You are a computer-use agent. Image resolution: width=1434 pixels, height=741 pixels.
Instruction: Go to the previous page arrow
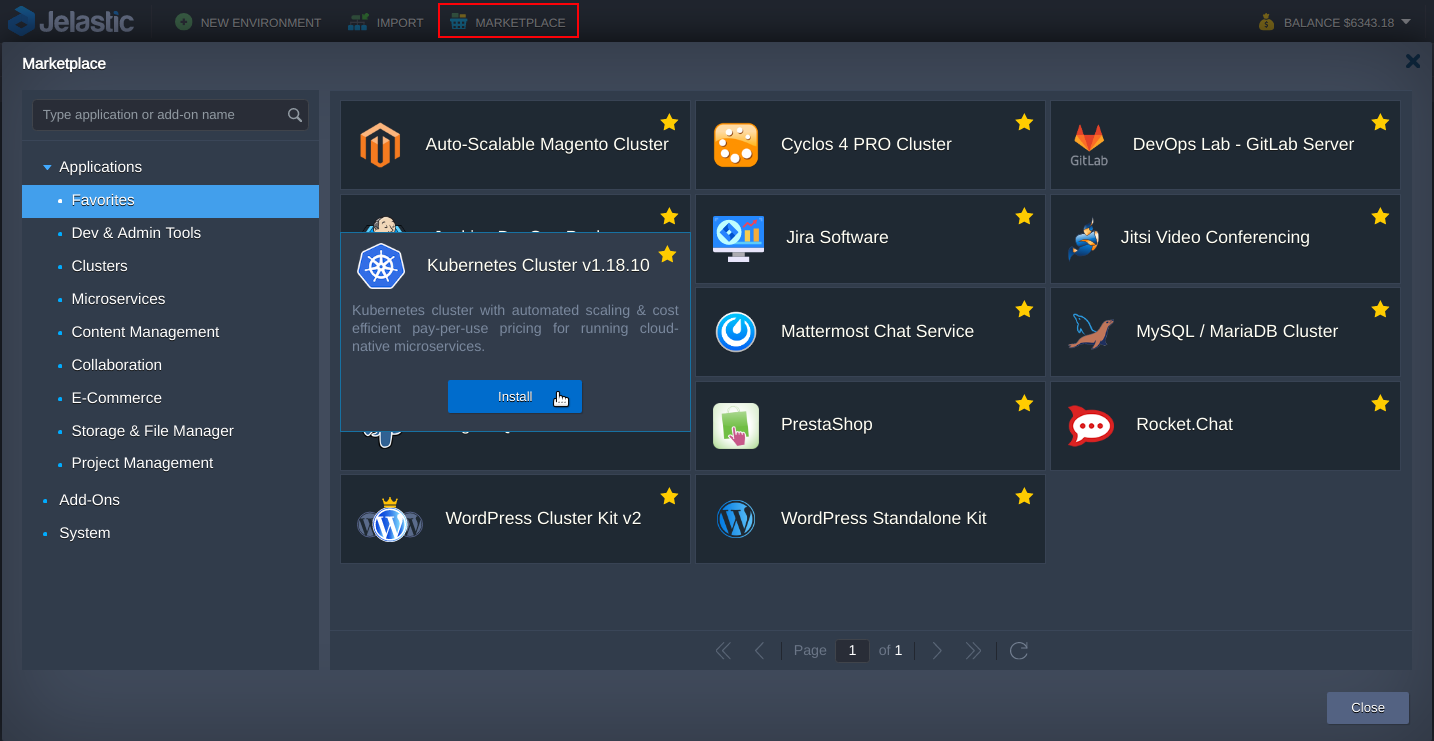[759, 651]
